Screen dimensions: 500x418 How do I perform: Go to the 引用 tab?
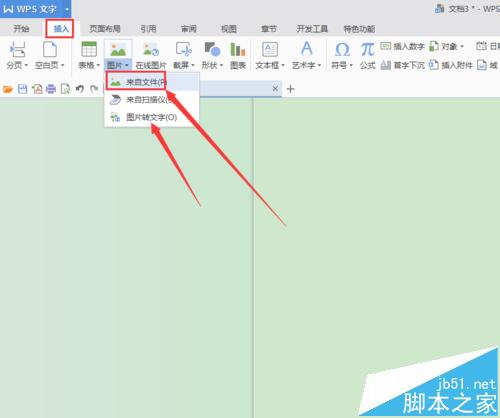(148, 29)
